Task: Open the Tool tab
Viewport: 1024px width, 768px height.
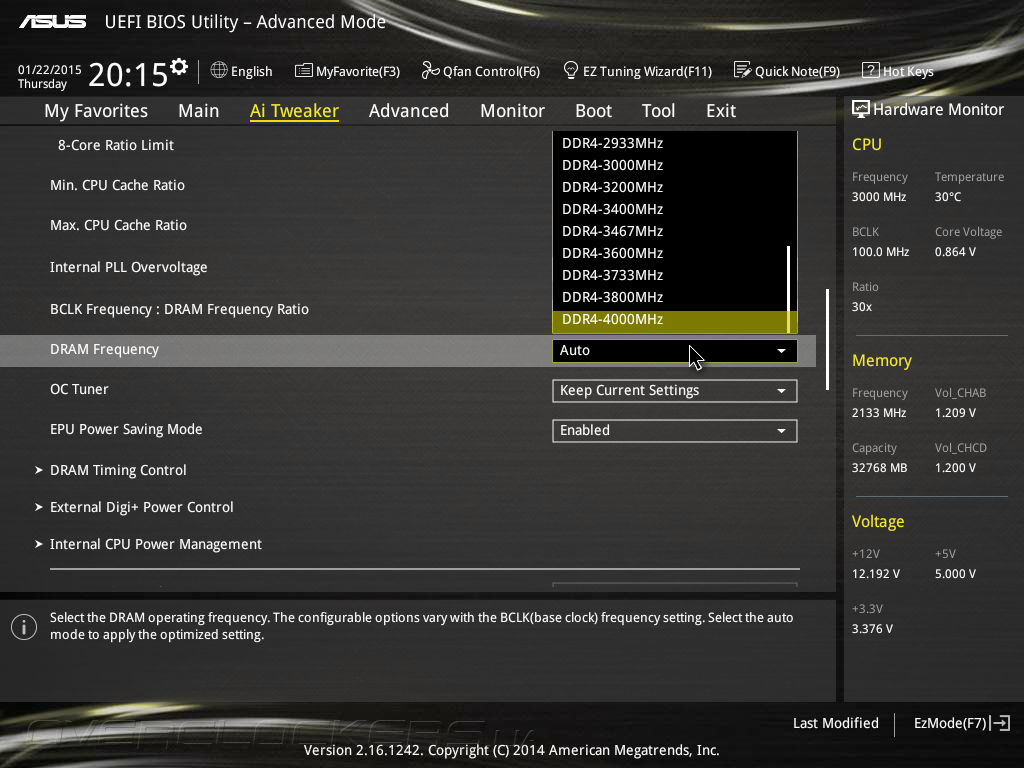Action: (658, 111)
